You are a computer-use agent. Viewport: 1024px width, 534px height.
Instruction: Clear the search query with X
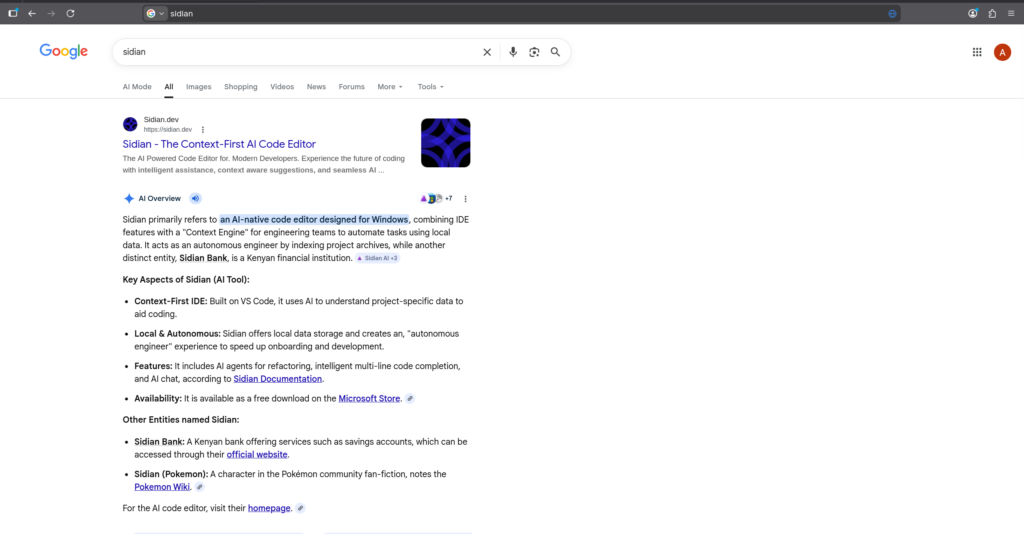[487, 52]
